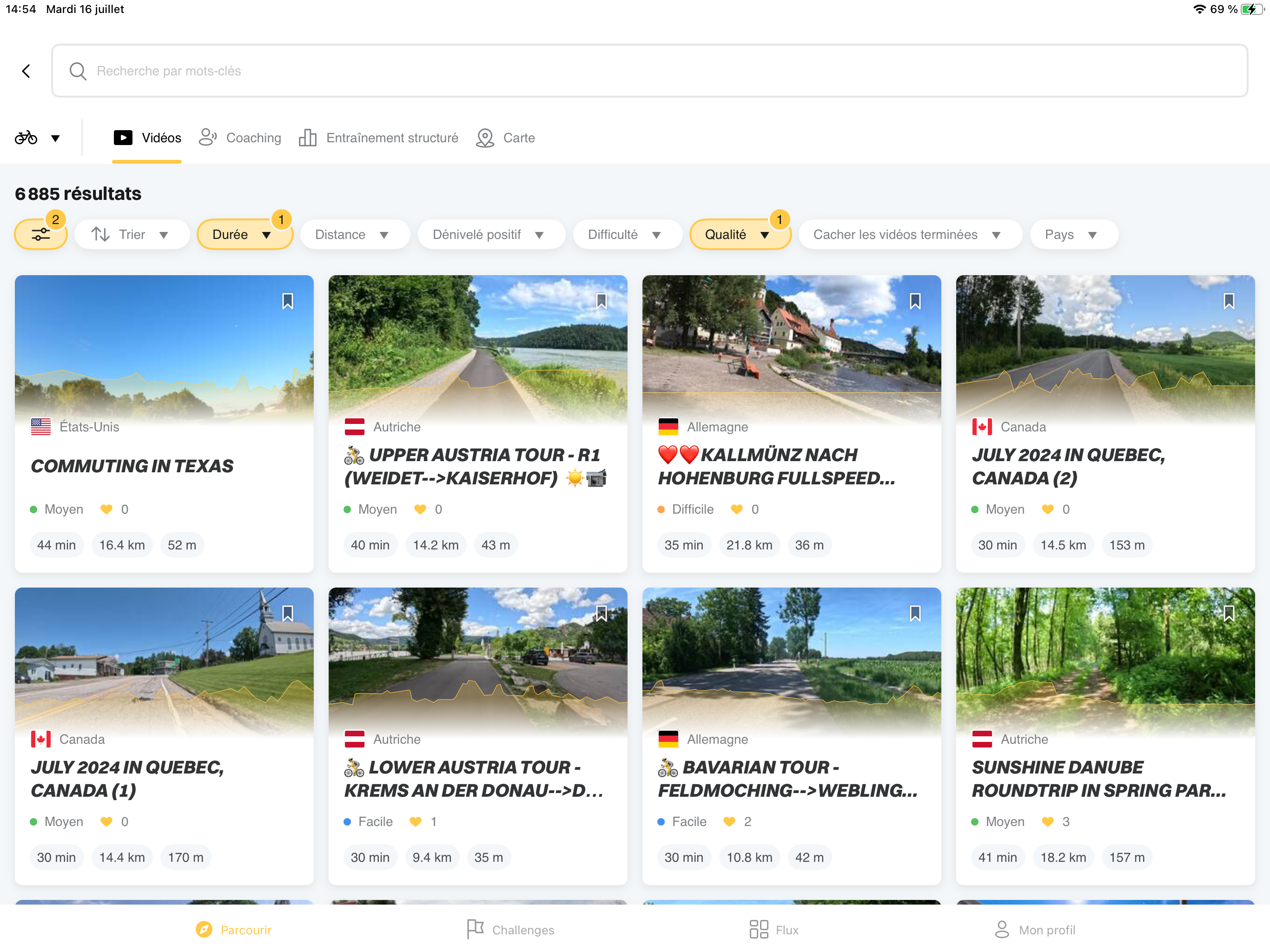Viewport: 1270px width, 952px height.
Task: Bookmark July 2024 in Quebec (1) video
Action: click(x=288, y=614)
